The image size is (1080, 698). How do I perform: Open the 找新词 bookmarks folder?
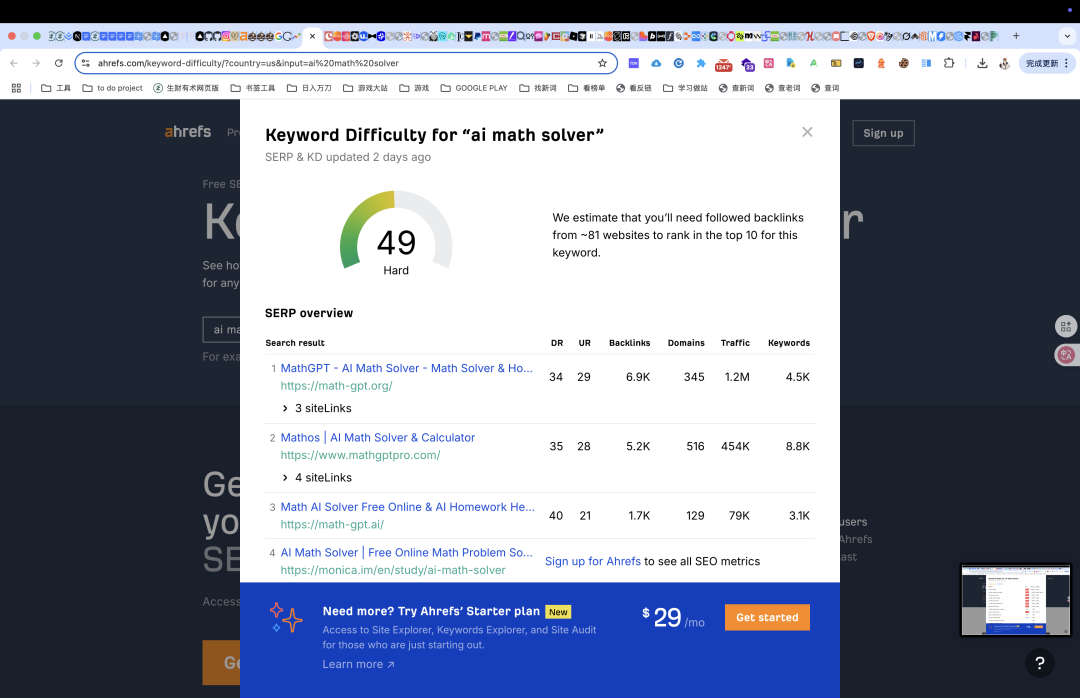click(x=538, y=88)
